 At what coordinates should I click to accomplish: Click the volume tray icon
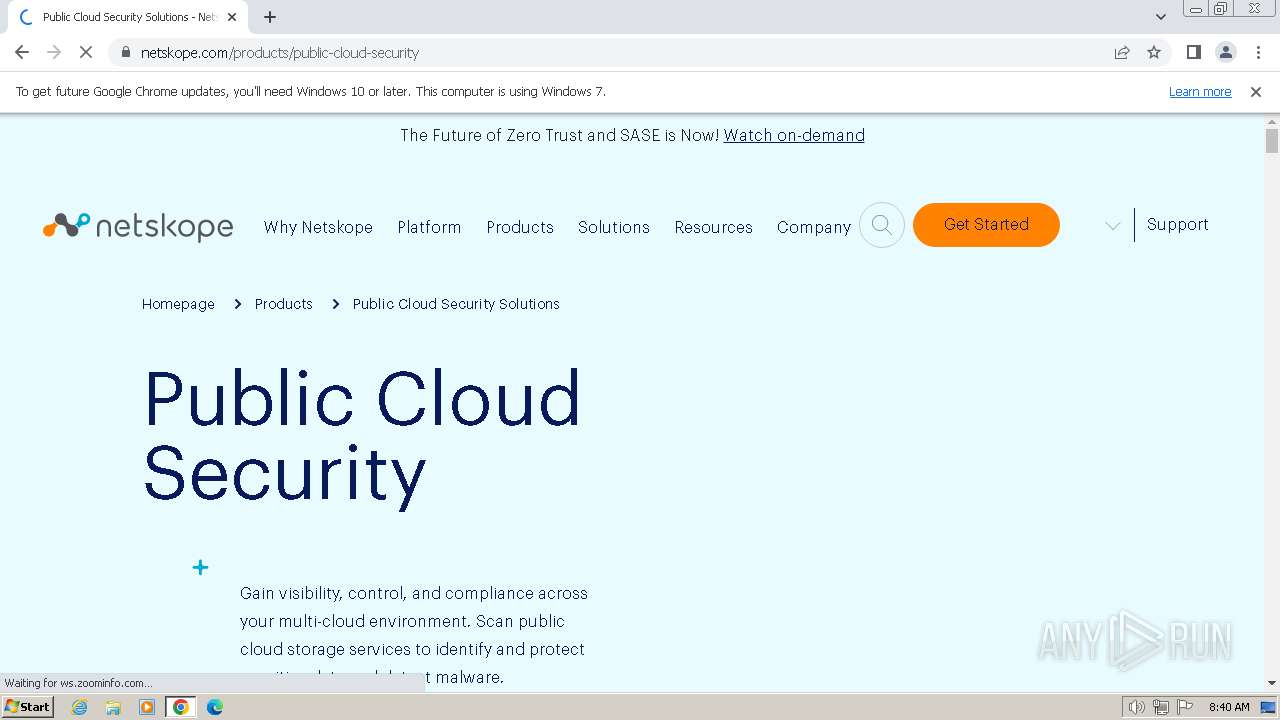1136,707
